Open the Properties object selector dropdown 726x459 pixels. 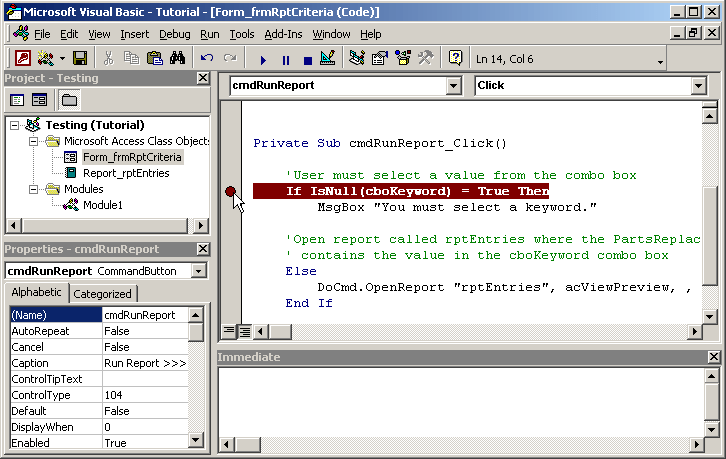click(199, 271)
